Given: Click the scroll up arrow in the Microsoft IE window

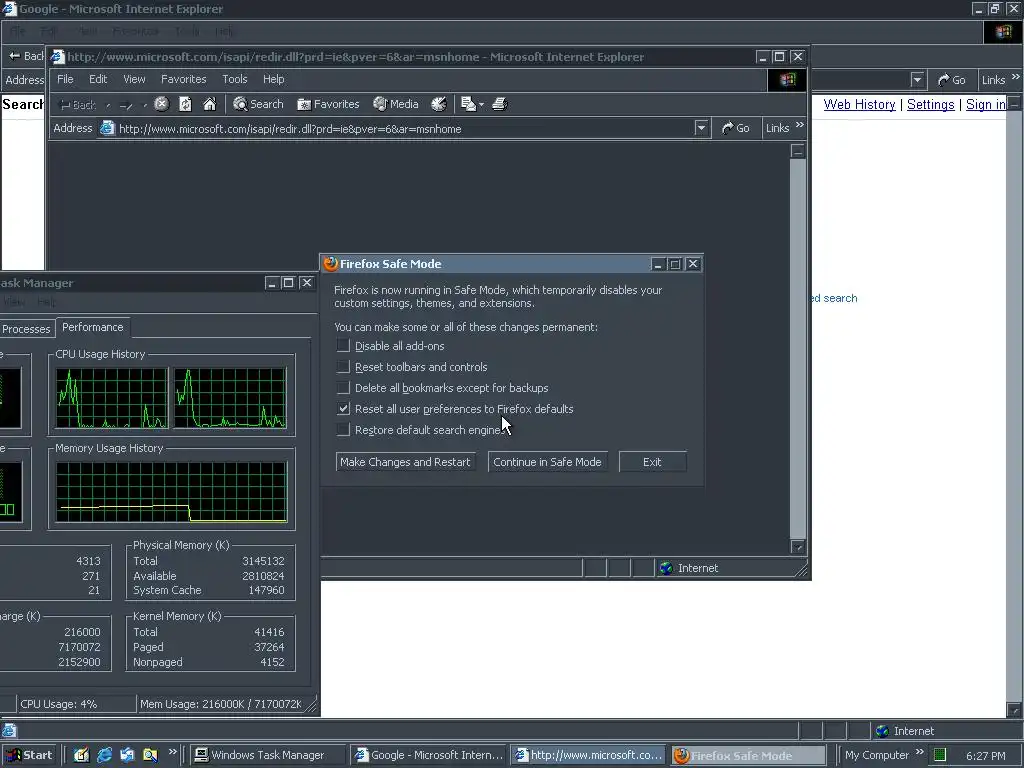Looking at the screenshot, I should point(797,151).
